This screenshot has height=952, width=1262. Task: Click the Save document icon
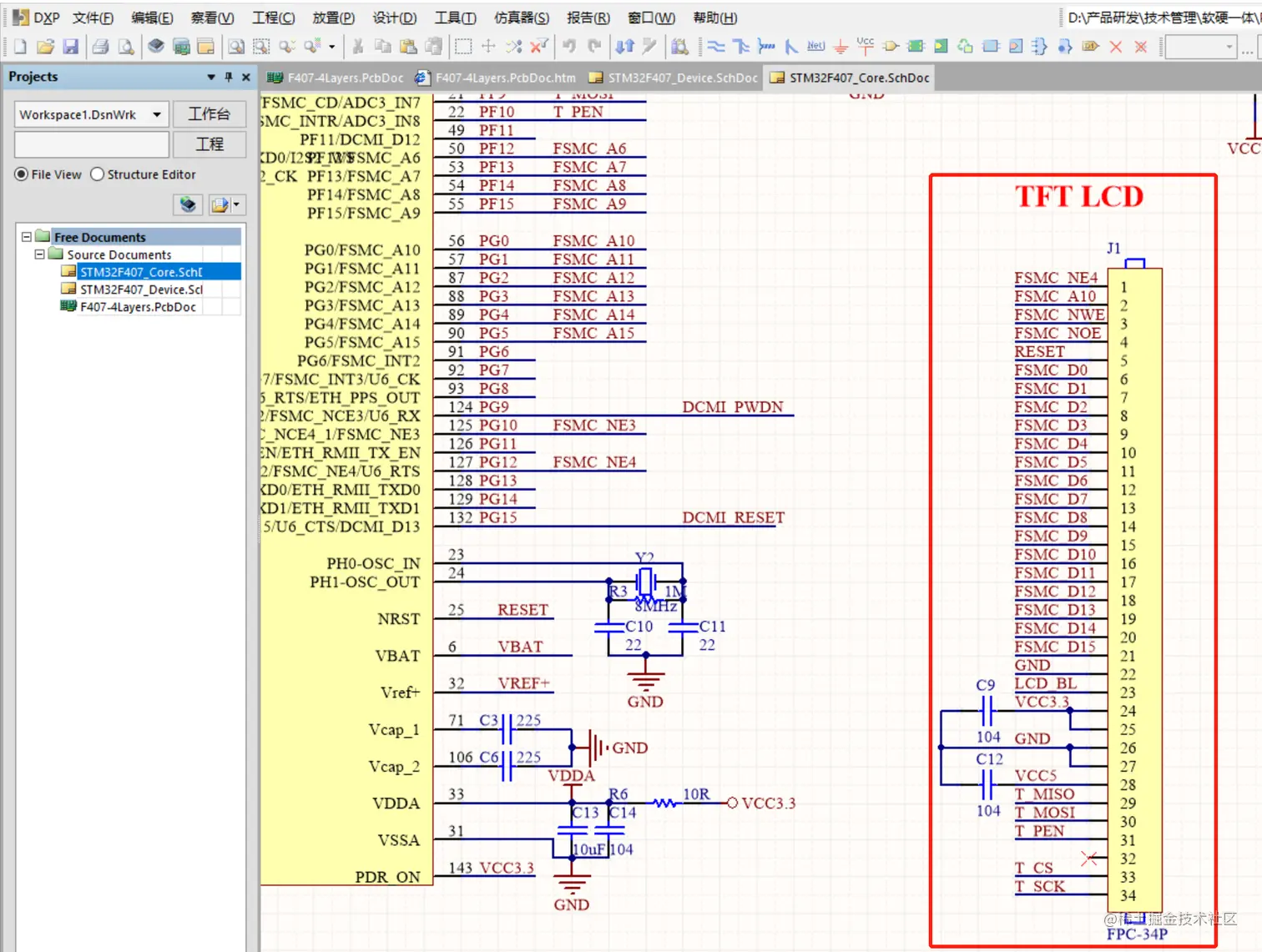pos(71,47)
